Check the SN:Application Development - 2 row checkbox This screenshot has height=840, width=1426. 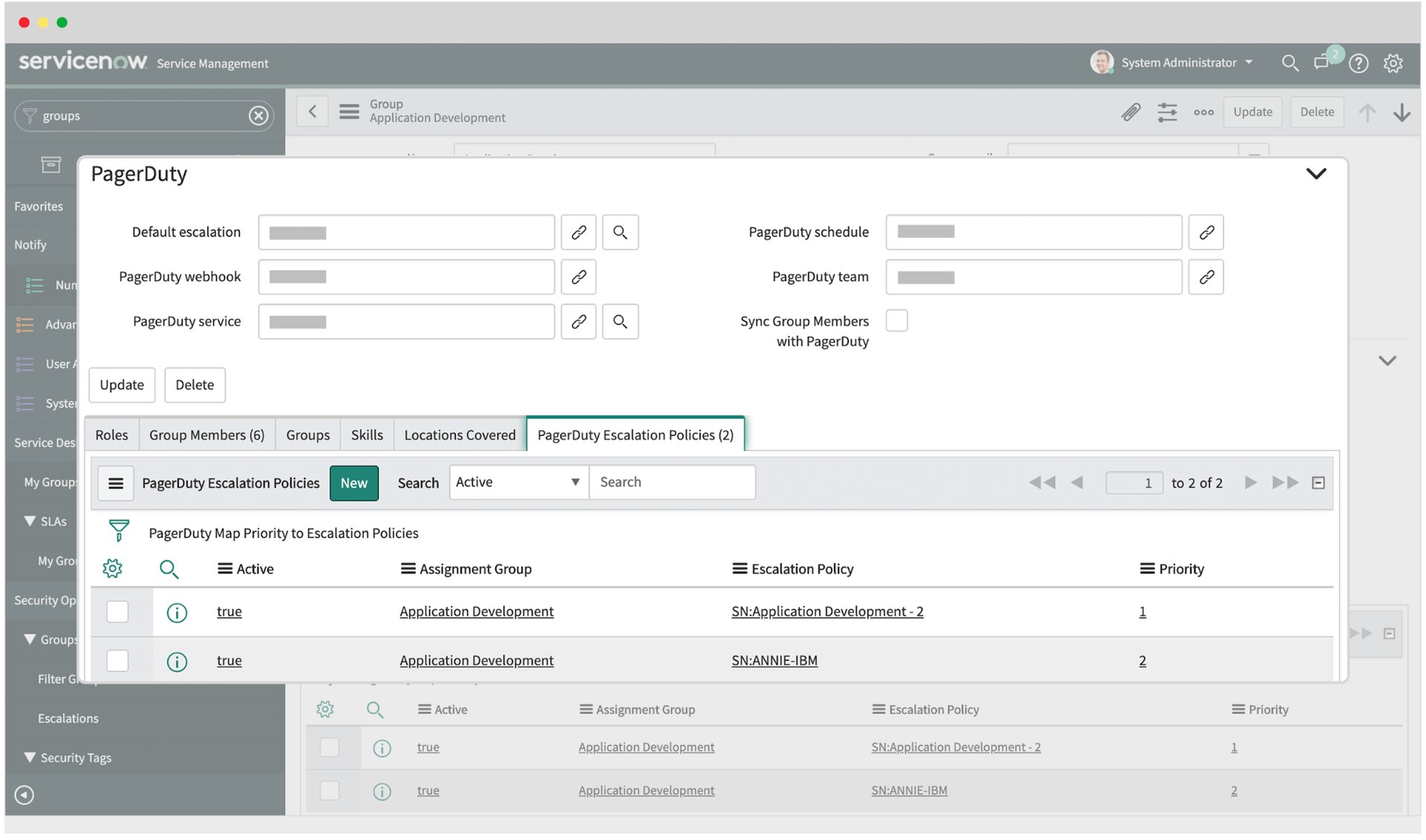click(x=117, y=612)
